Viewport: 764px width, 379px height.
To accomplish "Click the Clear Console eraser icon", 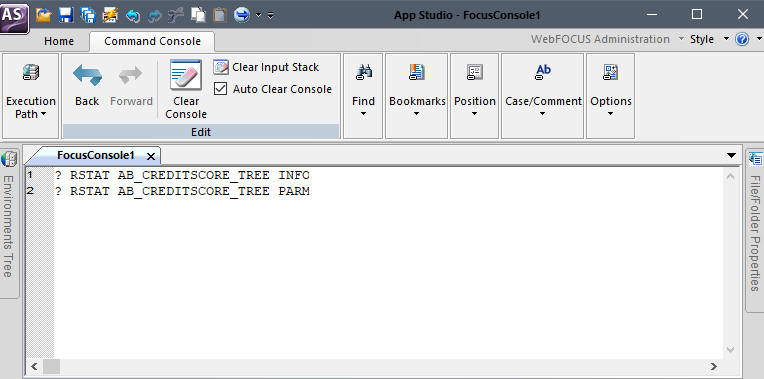I will pos(186,75).
